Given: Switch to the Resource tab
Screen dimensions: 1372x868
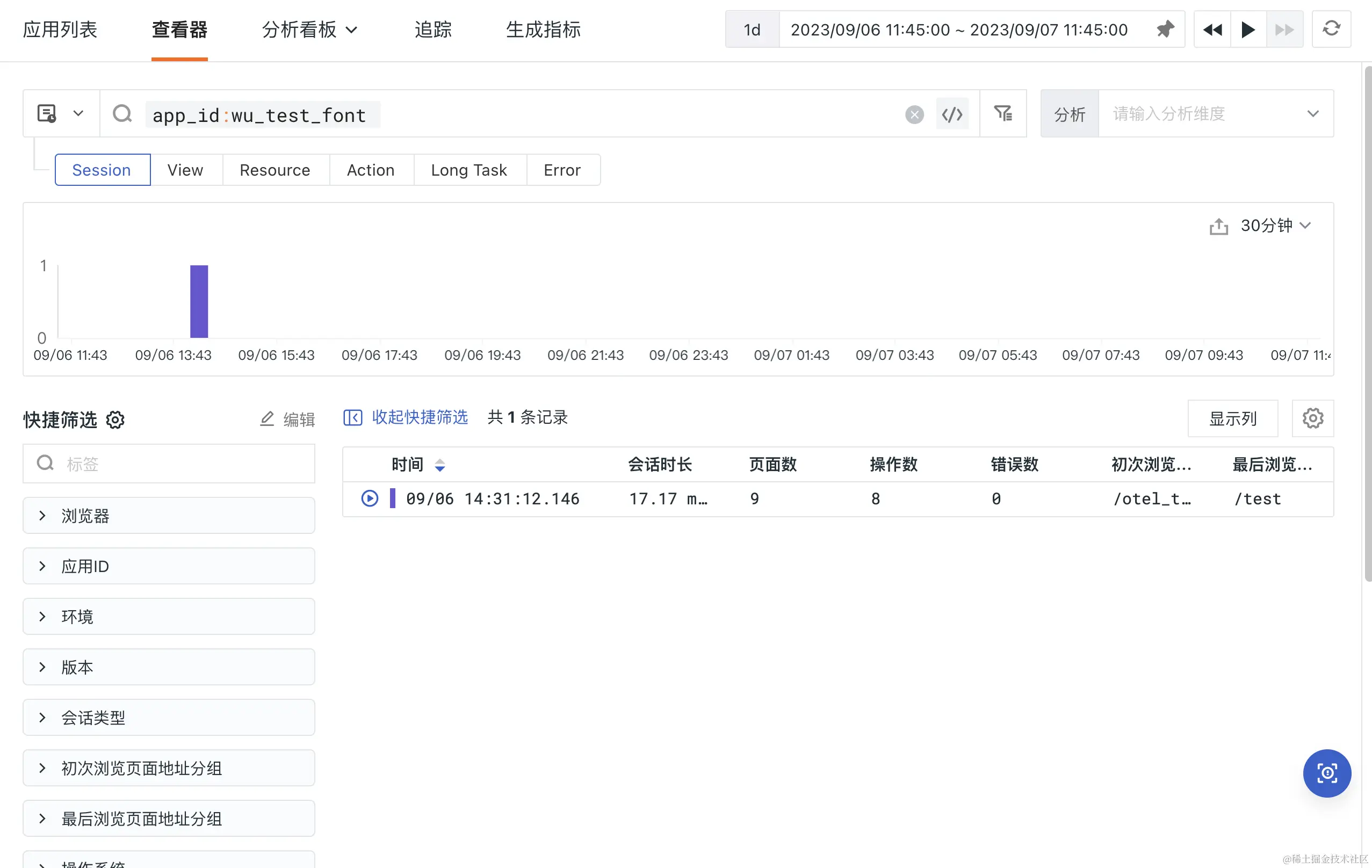Looking at the screenshot, I should click(x=275, y=170).
